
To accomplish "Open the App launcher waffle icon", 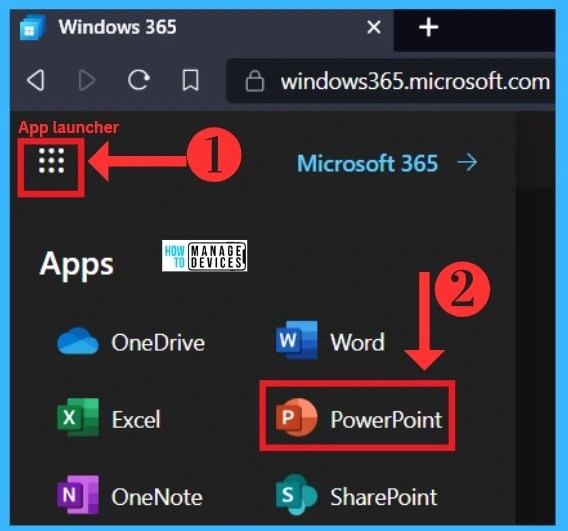I will (51, 160).
